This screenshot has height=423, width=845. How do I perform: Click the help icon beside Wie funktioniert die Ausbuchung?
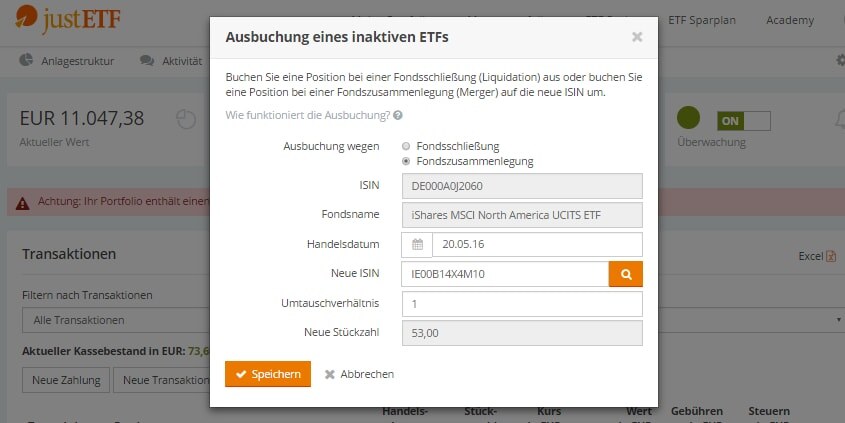point(398,116)
